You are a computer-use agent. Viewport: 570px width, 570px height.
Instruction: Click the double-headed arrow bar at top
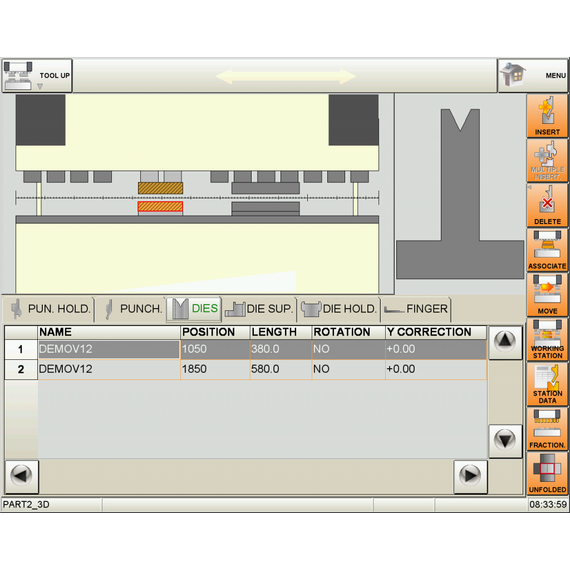[286, 77]
